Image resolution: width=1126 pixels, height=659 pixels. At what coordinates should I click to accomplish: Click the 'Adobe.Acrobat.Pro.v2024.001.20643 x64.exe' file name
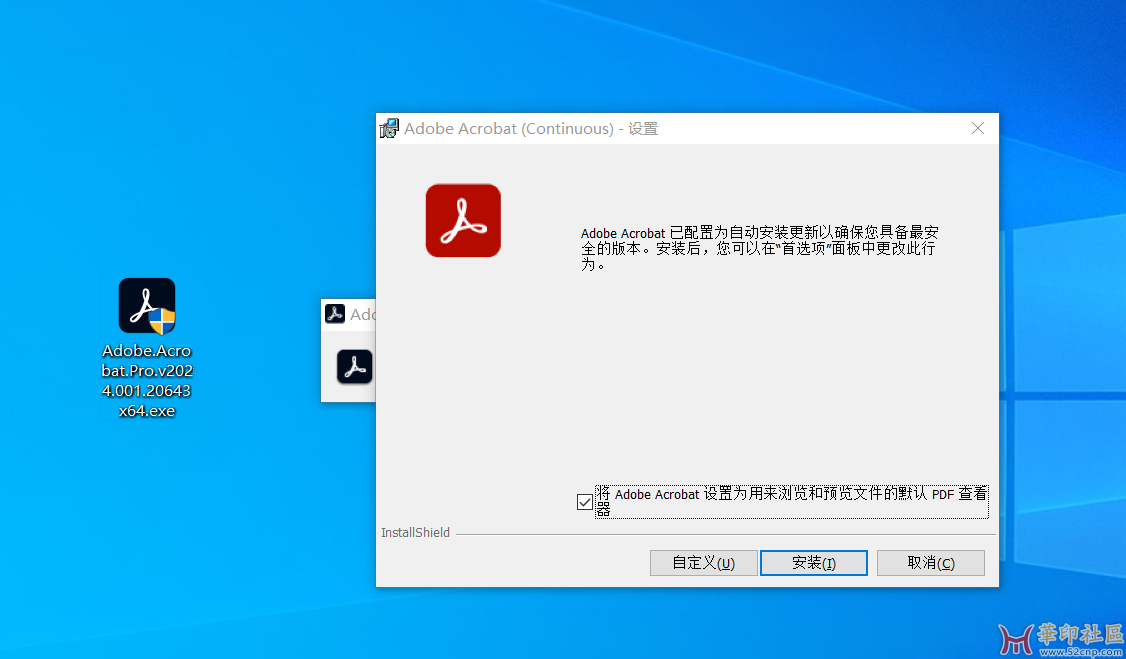point(147,380)
